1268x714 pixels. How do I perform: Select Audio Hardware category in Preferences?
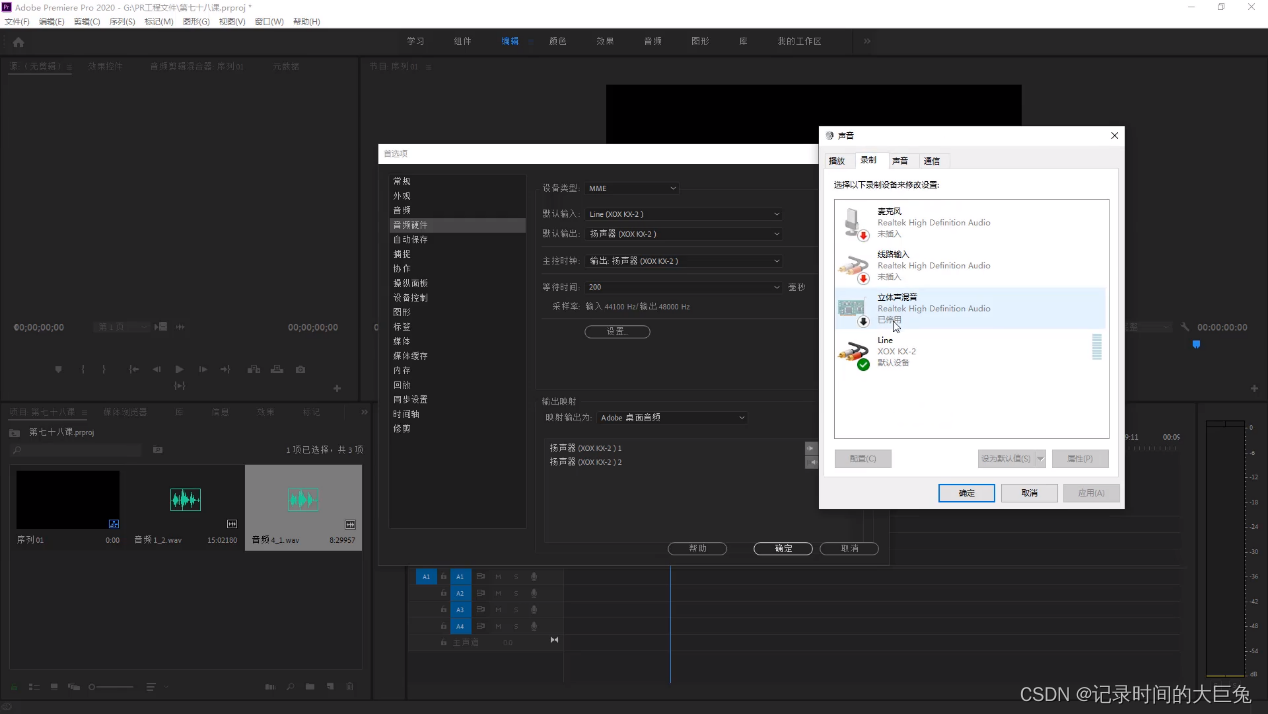click(x=457, y=226)
